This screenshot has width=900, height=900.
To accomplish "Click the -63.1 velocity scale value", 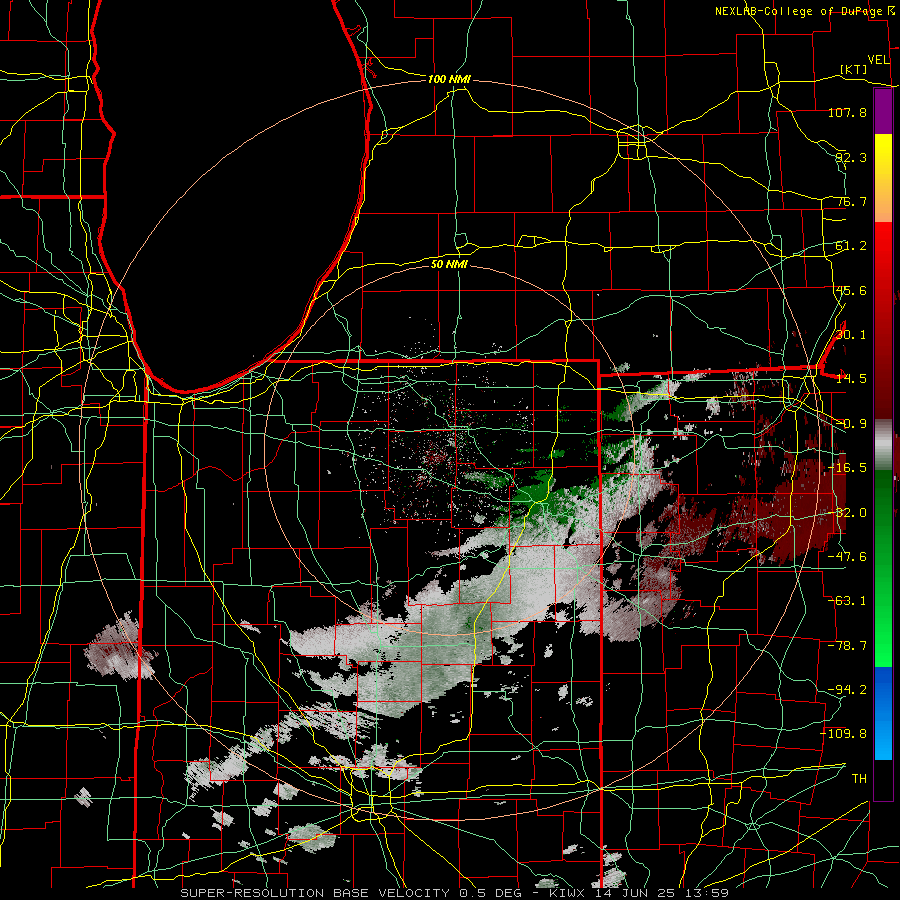I will pyautogui.click(x=847, y=601).
